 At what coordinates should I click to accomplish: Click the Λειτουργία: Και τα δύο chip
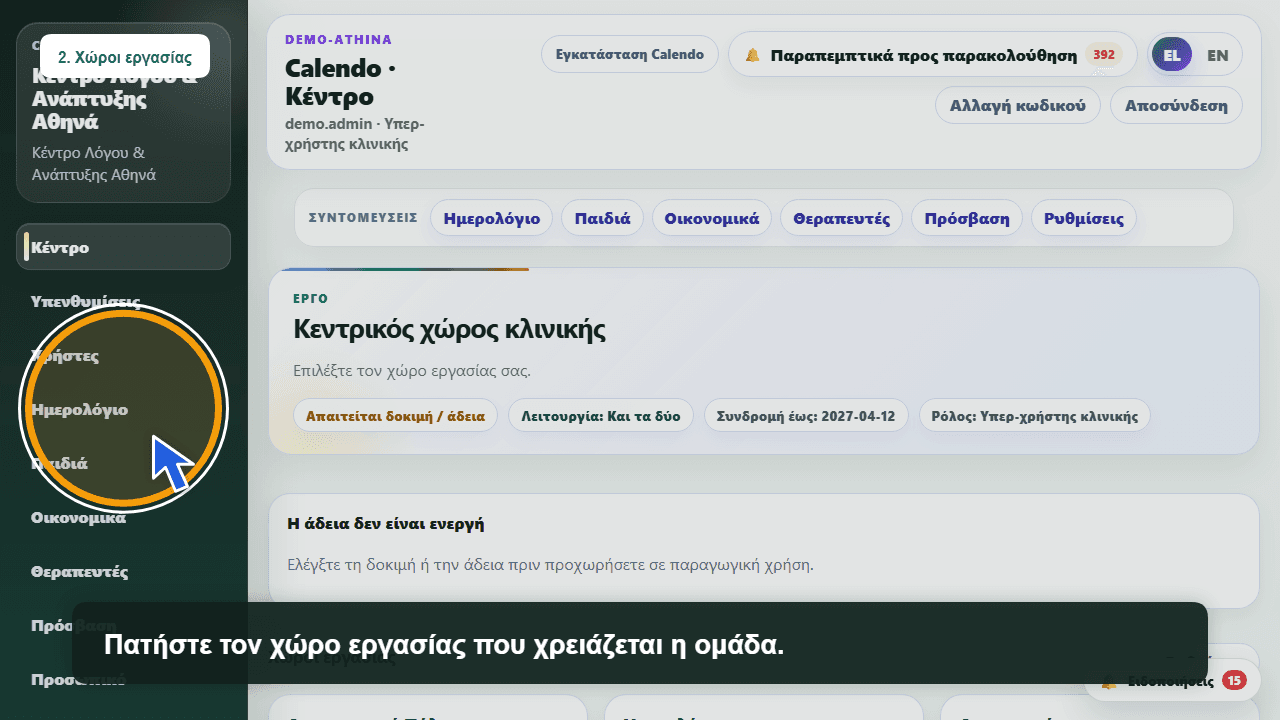(601, 415)
